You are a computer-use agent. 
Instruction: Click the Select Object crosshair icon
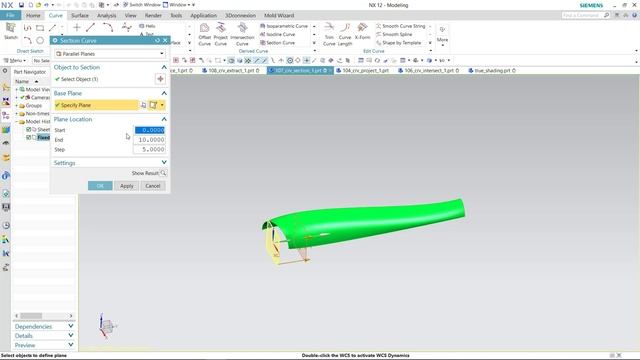click(160, 79)
